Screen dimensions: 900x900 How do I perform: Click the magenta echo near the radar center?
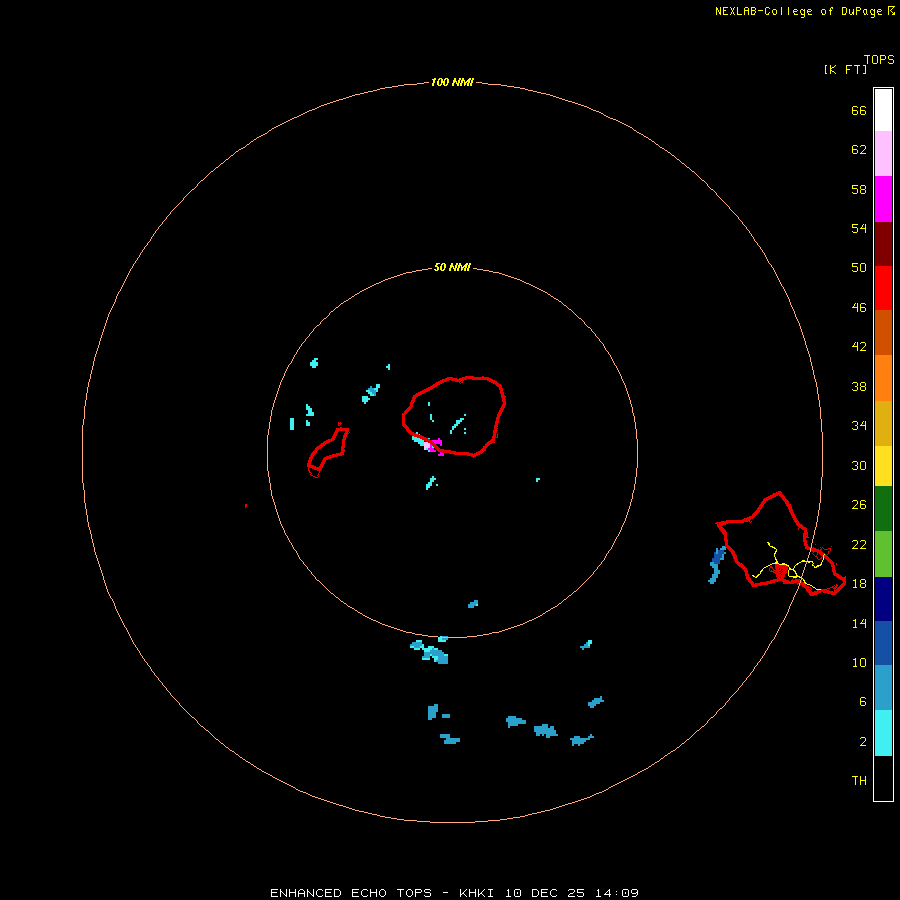[x=436, y=446]
